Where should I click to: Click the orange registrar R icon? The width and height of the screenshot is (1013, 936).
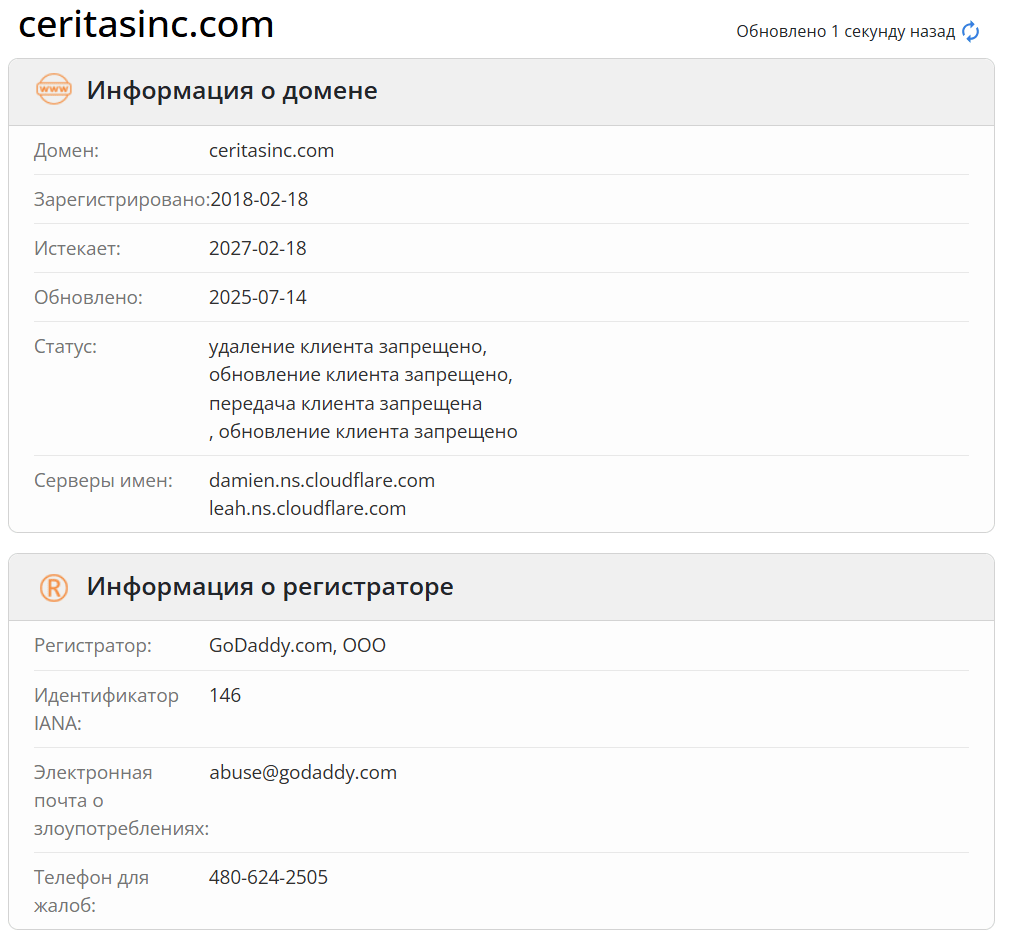click(x=54, y=588)
